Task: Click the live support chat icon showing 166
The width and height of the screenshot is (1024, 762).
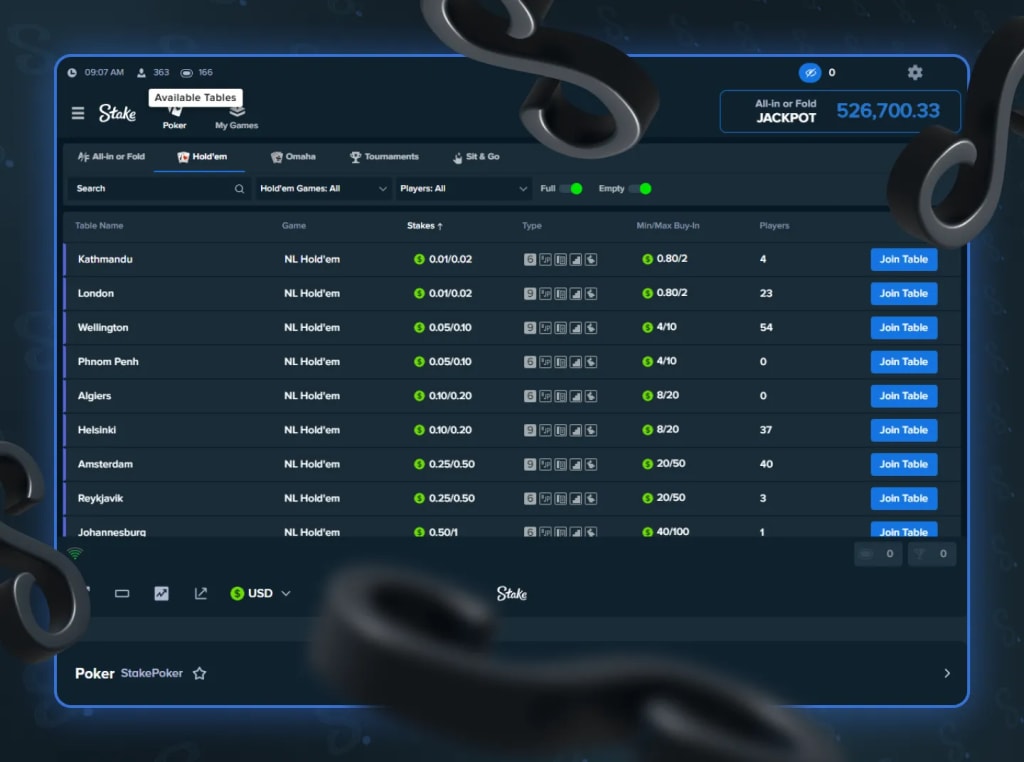Action: pyautogui.click(x=186, y=72)
